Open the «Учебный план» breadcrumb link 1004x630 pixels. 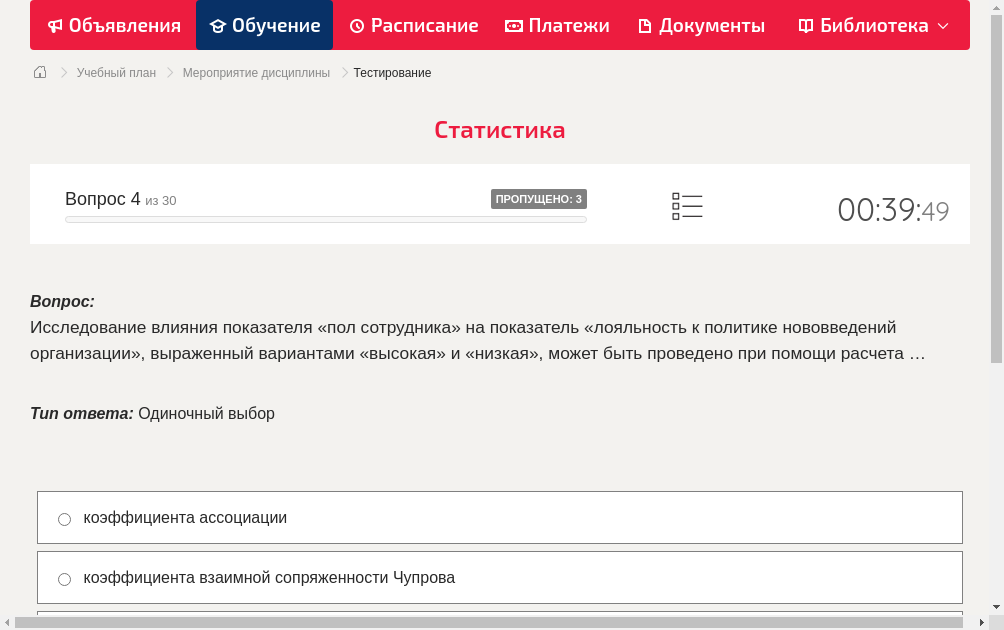115,72
